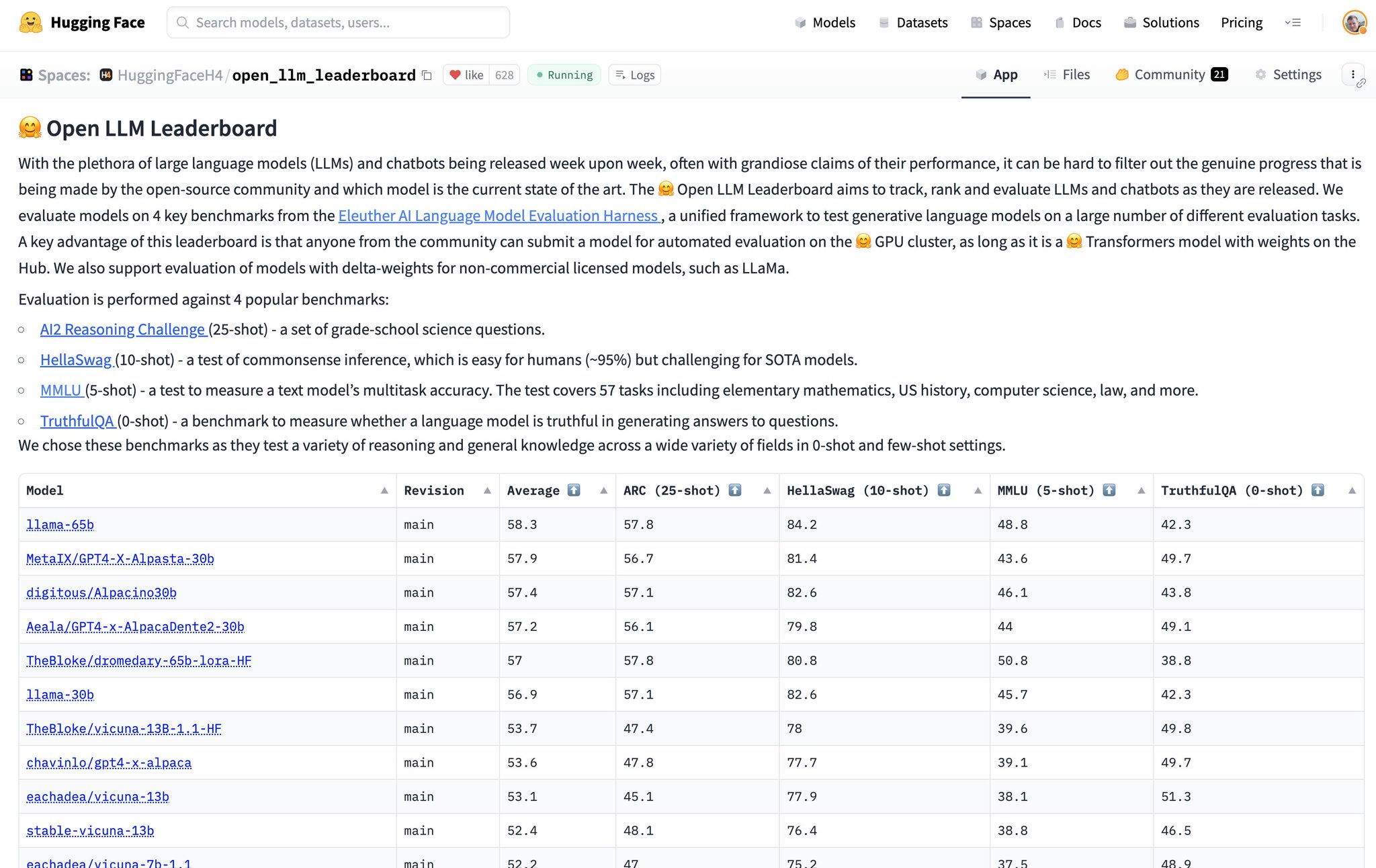Image resolution: width=1376 pixels, height=868 pixels.
Task: Sort by Average column arrow
Action: pos(603,491)
